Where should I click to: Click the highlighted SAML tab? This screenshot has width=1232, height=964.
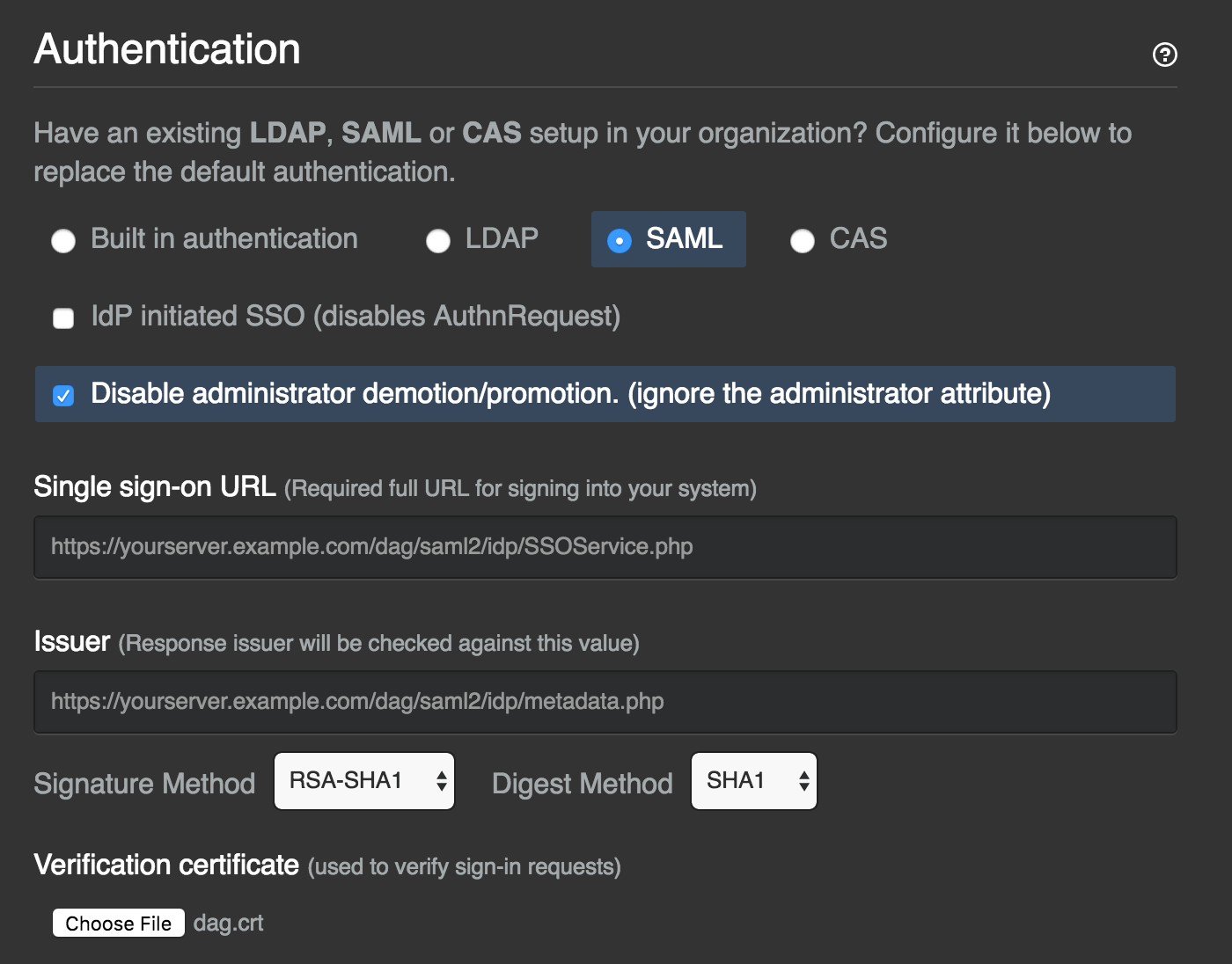[668, 238]
